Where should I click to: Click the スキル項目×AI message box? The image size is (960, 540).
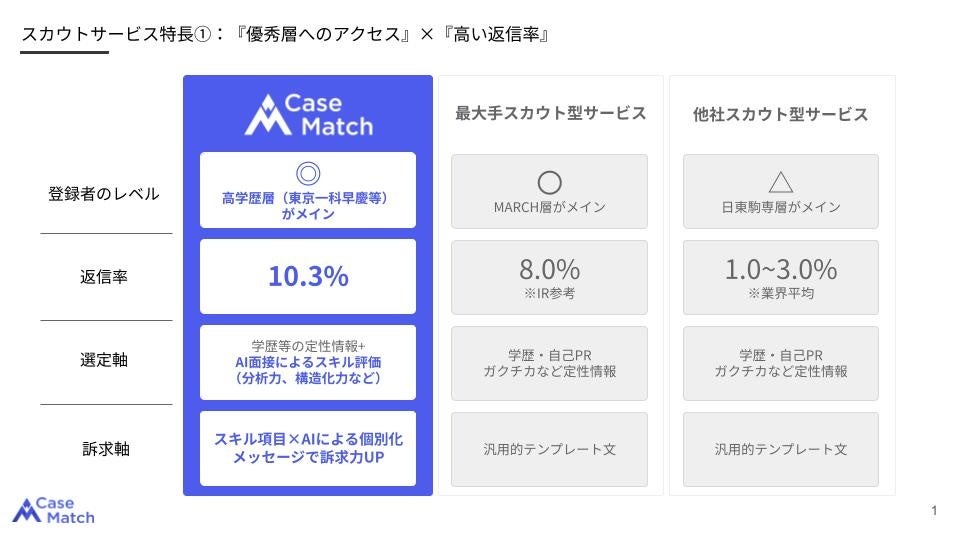tap(308, 449)
